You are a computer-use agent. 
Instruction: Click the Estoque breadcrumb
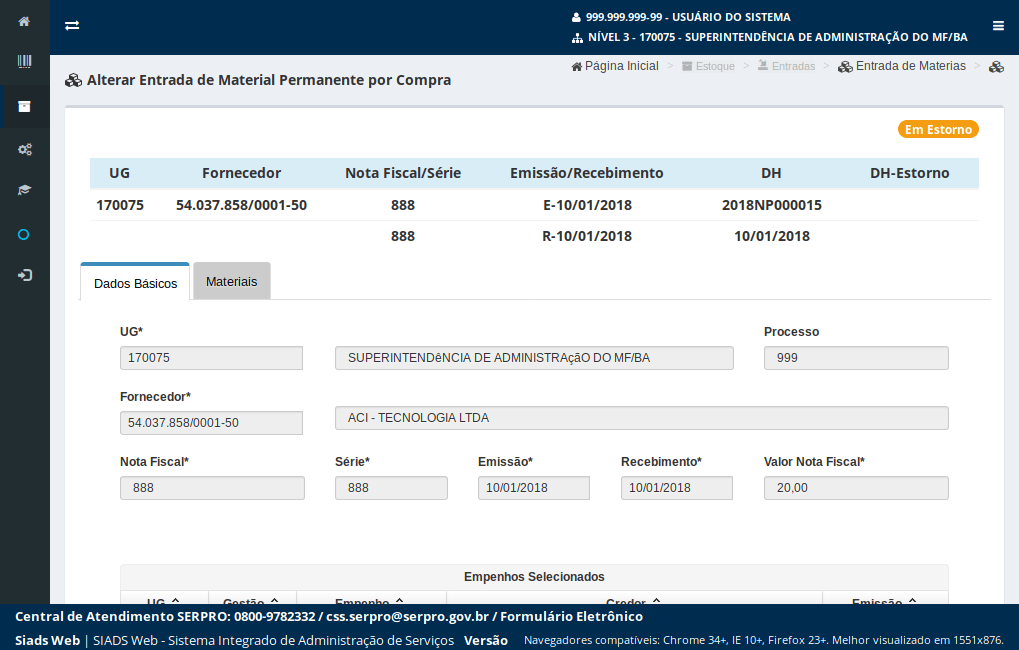[x=708, y=66]
